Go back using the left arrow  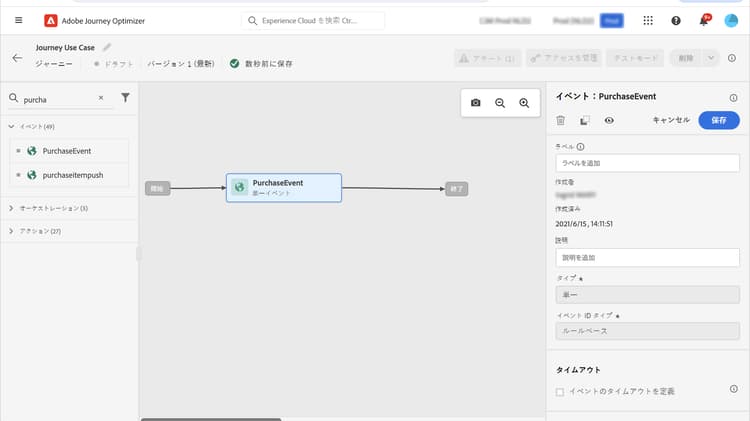pos(17,58)
